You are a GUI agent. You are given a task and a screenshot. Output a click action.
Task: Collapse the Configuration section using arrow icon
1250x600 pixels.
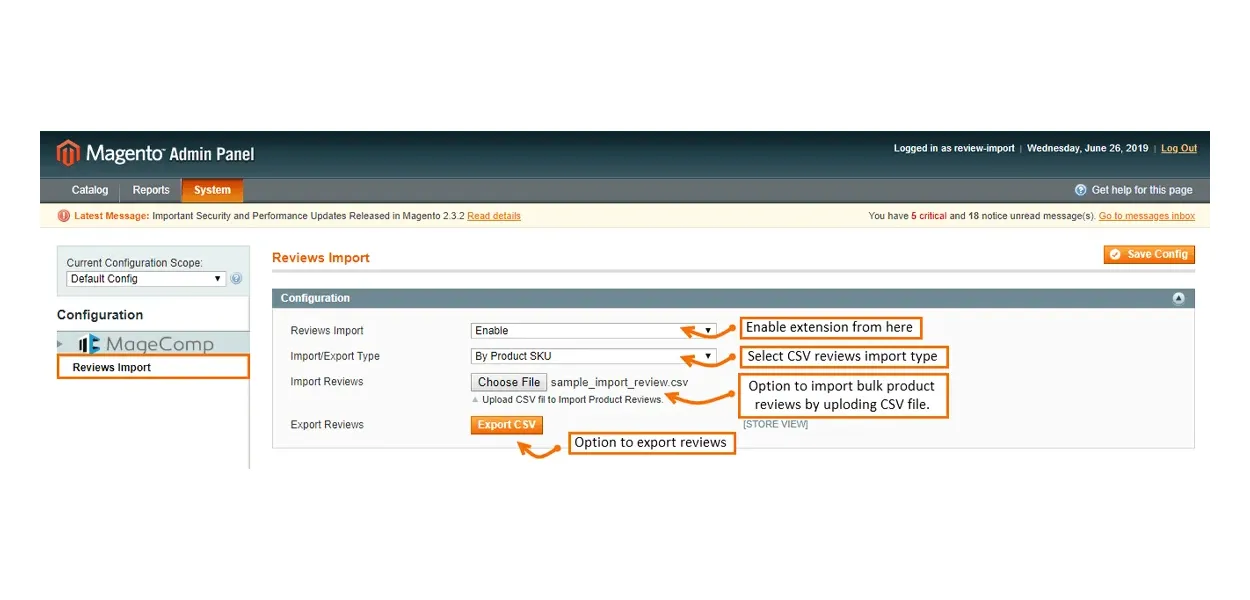1178,298
